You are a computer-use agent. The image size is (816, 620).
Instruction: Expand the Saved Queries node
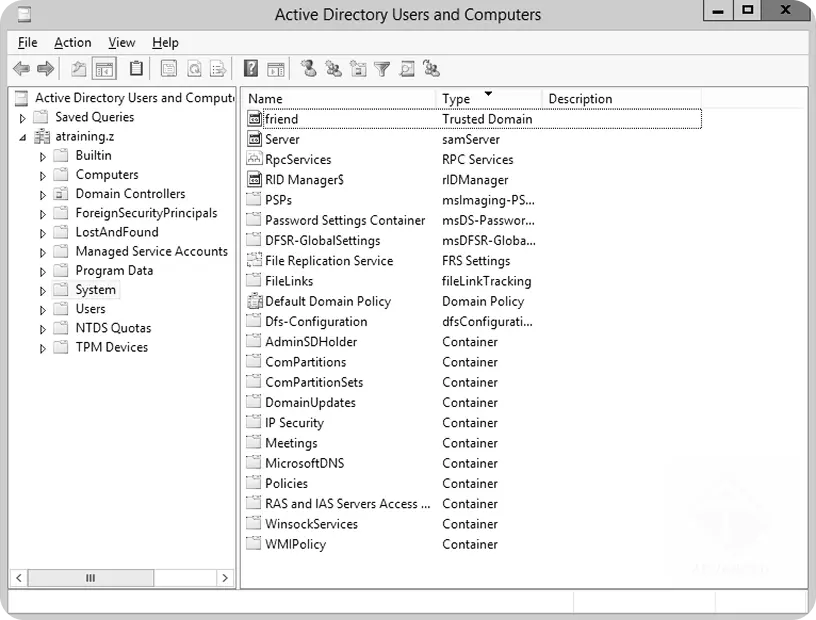click(x=22, y=118)
